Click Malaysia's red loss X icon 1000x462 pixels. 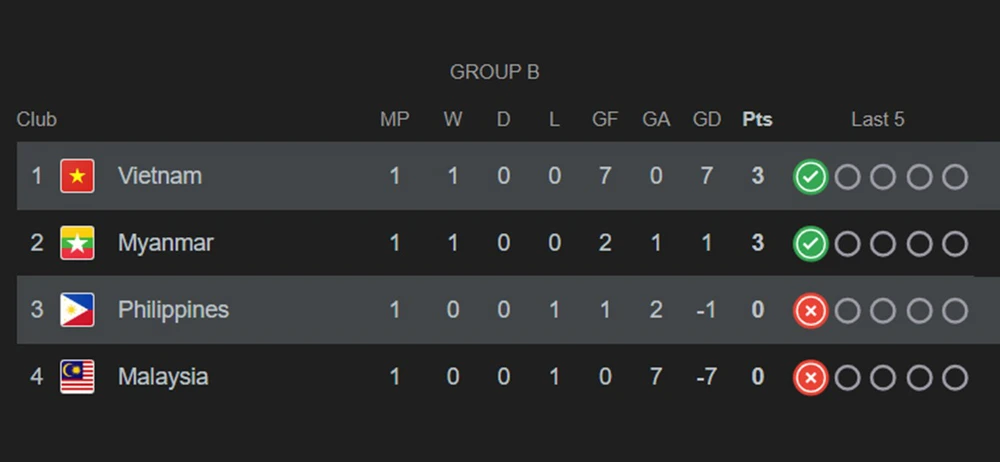pyautogui.click(x=810, y=378)
